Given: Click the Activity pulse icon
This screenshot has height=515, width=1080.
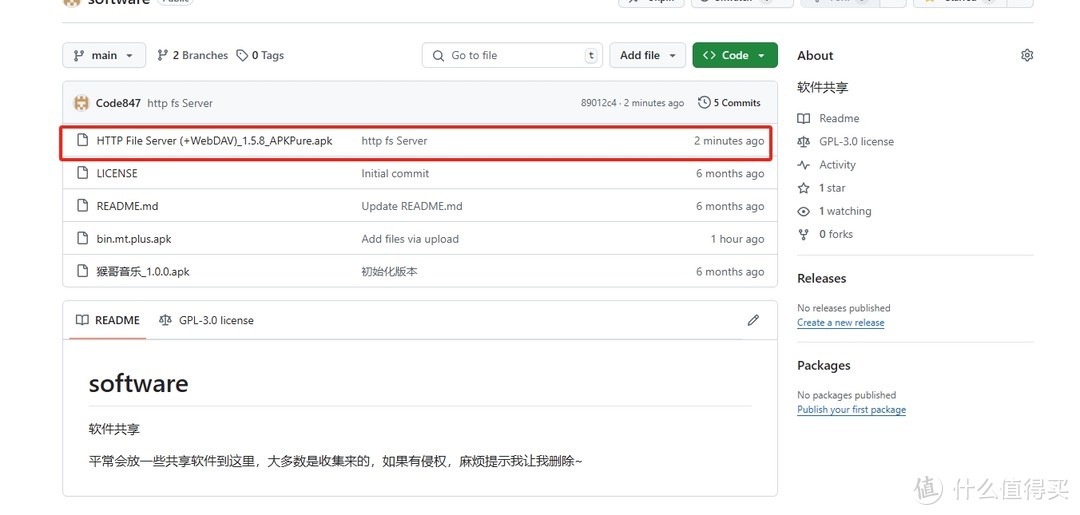Looking at the screenshot, I should point(803,165).
